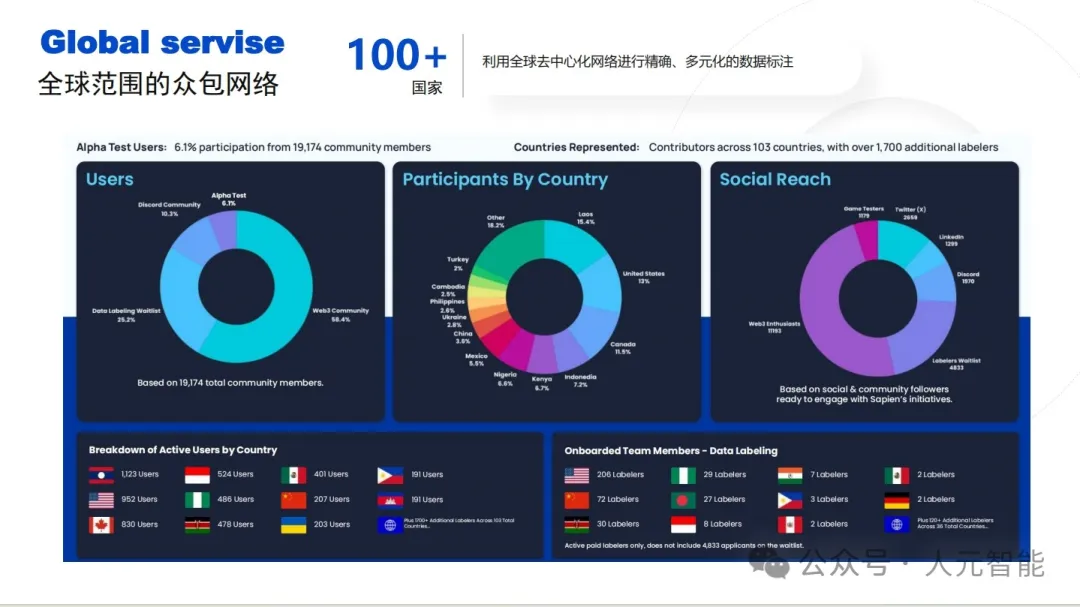Click Breakdown of Active Users by Country heading
Image resolution: width=1080 pixels, height=607 pixels.
pos(183,450)
